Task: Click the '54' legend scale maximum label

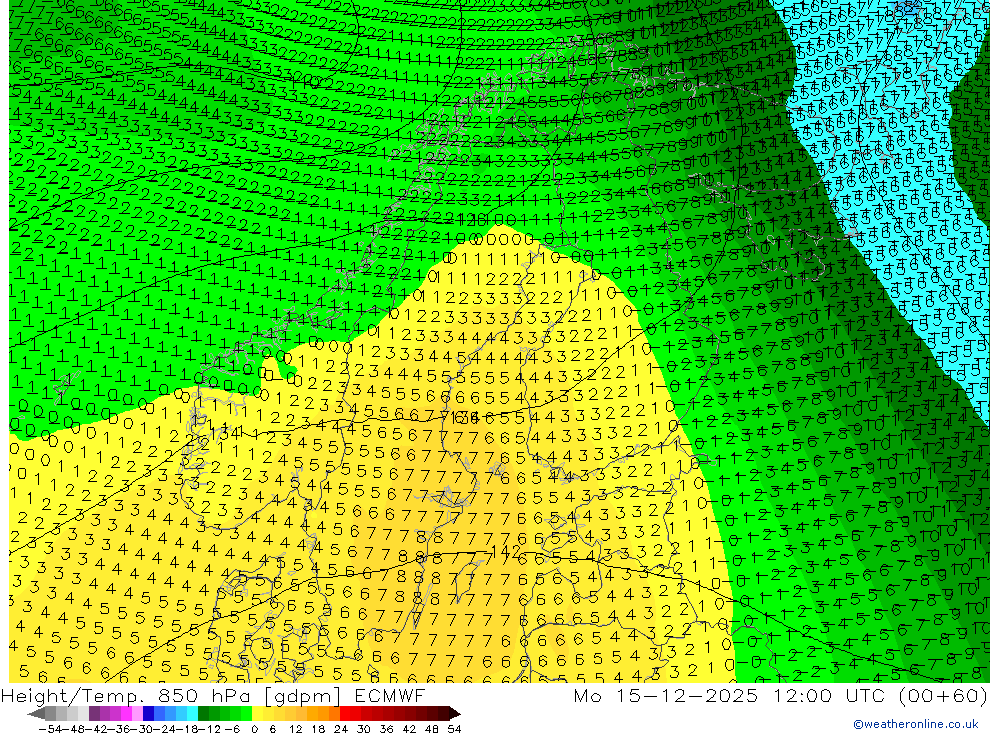Action: (x=454, y=729)
